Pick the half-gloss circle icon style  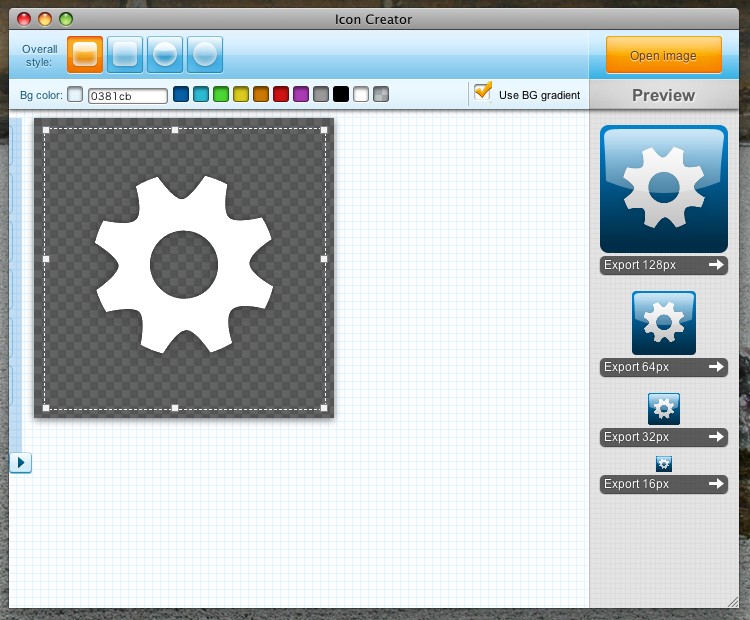(165, 55)
